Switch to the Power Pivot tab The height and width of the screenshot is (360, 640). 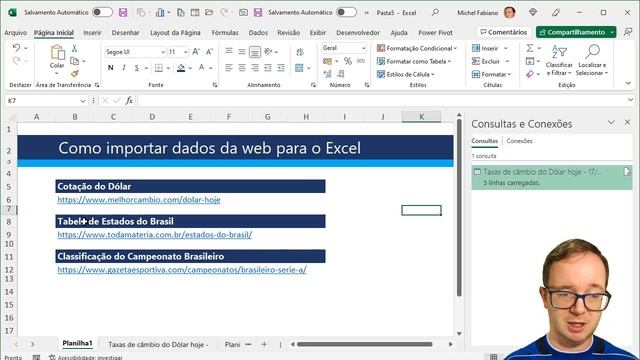436,32
